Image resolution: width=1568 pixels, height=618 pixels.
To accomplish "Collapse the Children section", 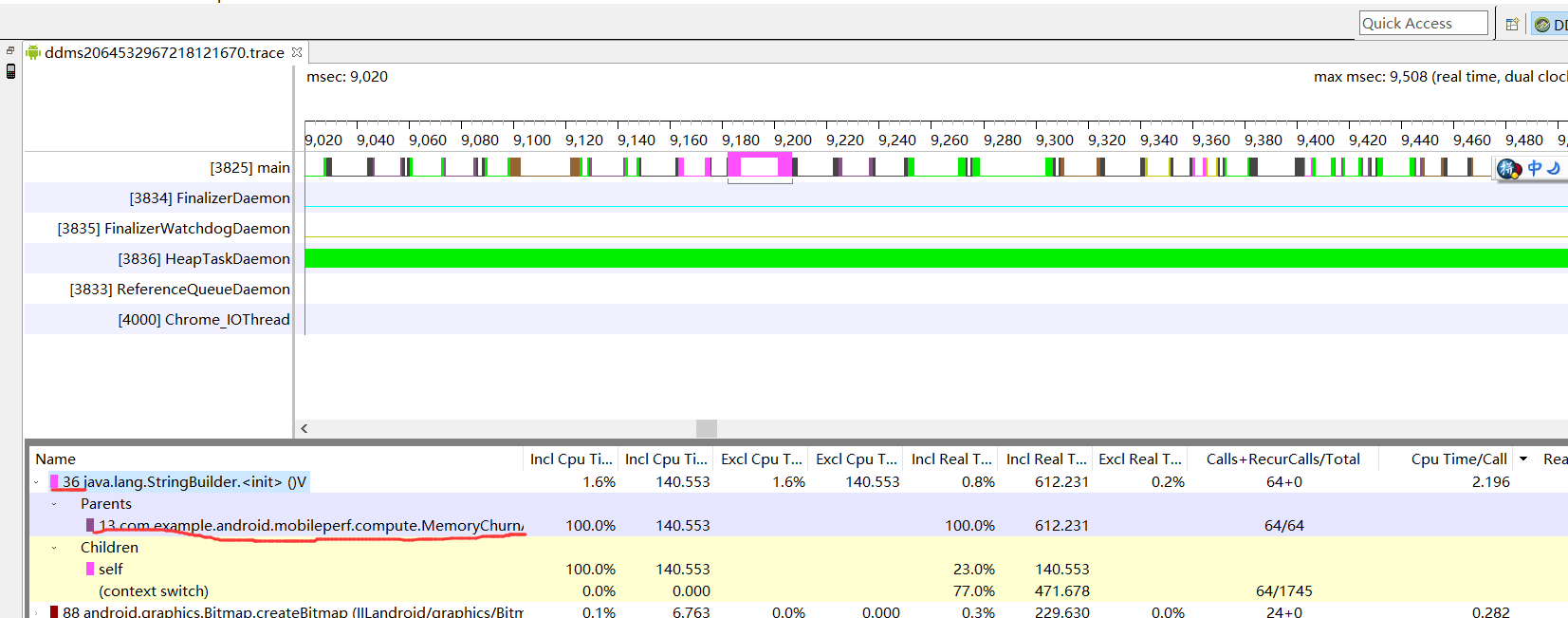I will [x=54, y=548].
